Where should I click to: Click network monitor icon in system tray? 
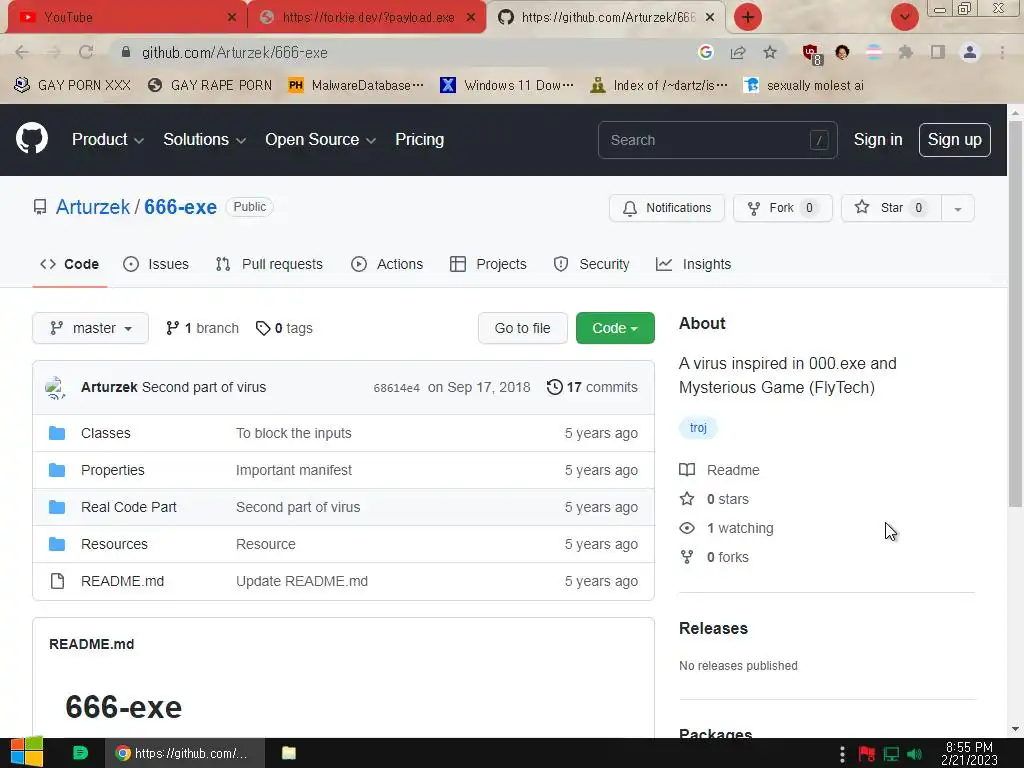(x=891, y=755)
